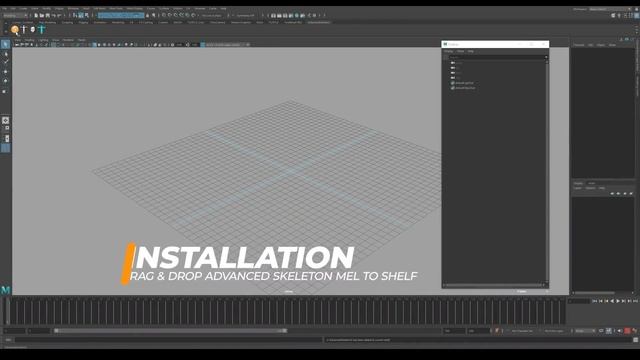Image resolution: width=640 pixels, height=360 pixels.
Task: Toggle Snap to Points
Action: click(176, 16)
